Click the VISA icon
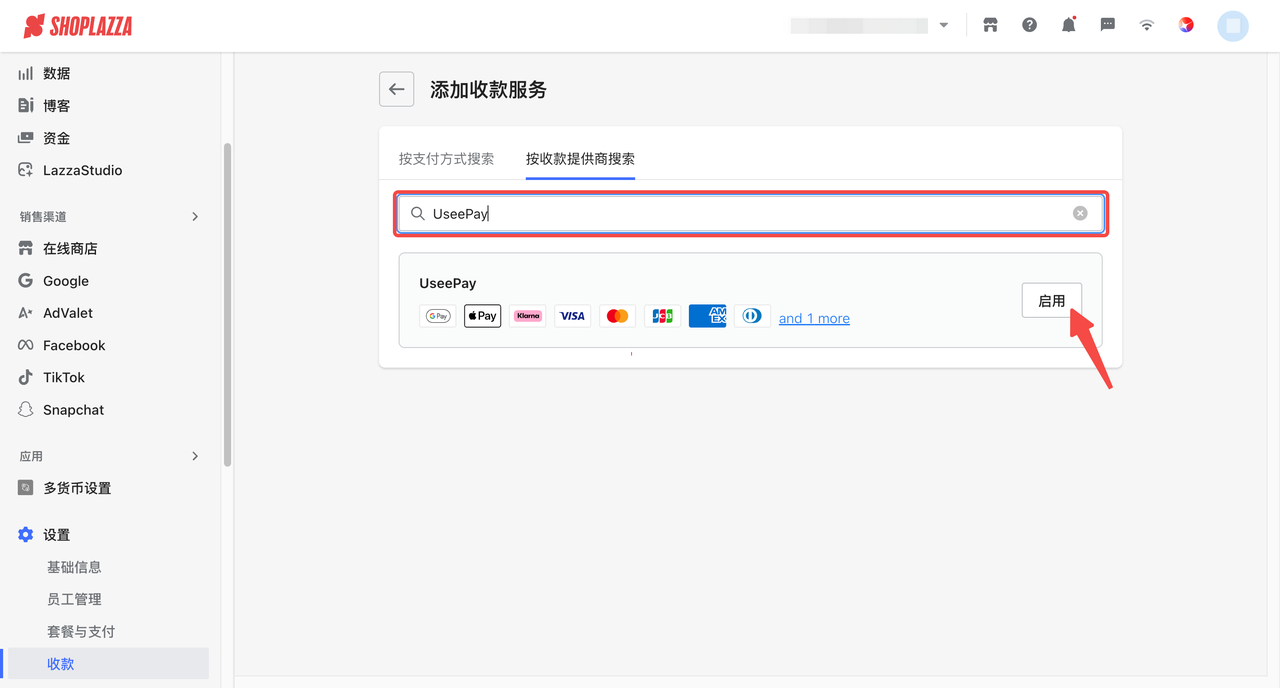This screenshot has height=688, width=1280. point(572,316)
